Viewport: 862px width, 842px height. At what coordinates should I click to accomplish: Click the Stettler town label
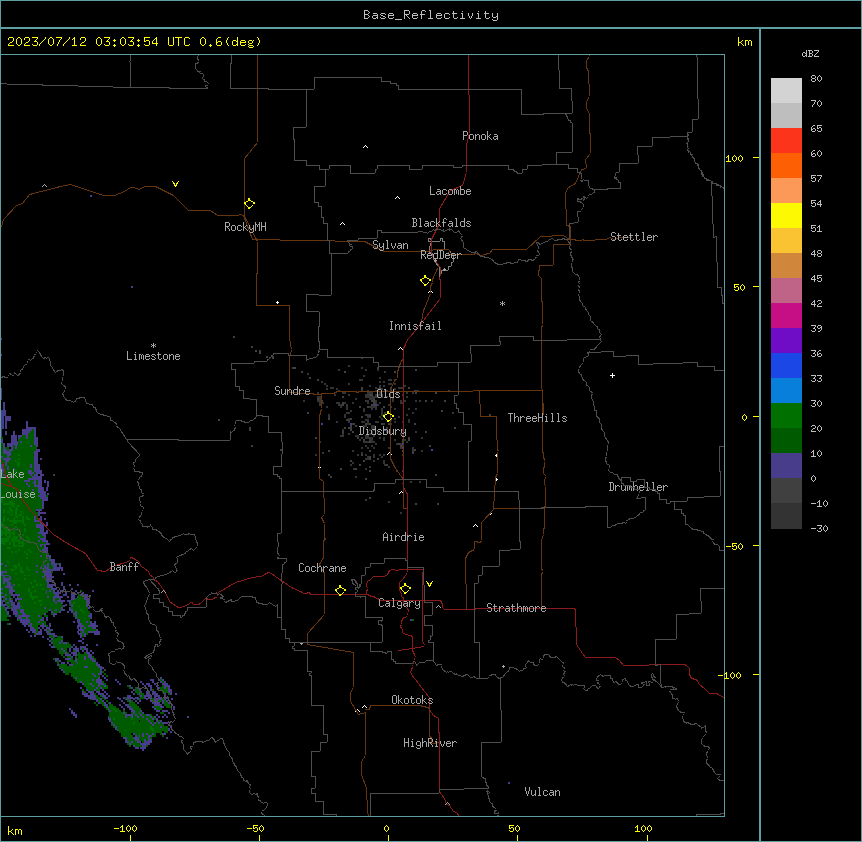click(633, 237)
